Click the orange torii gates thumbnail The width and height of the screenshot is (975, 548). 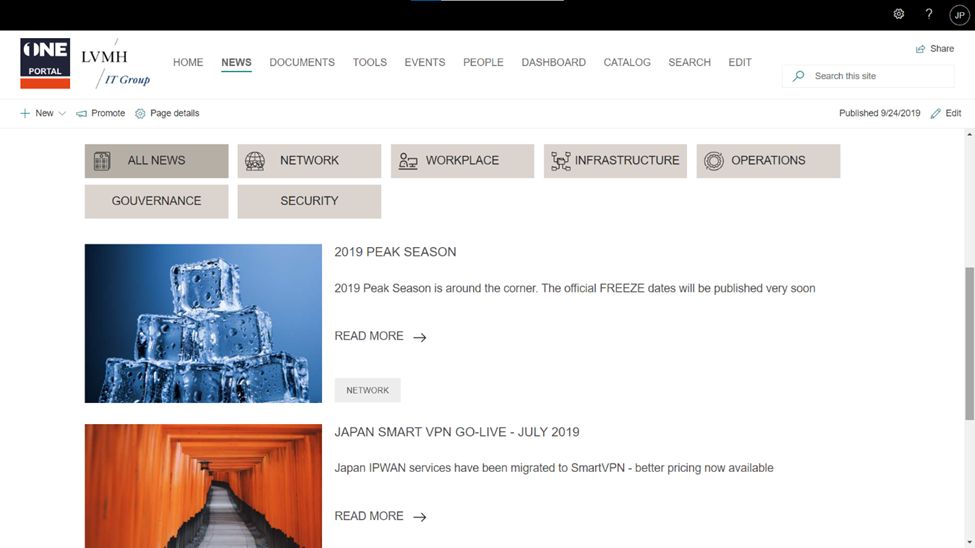pos(203,486)
